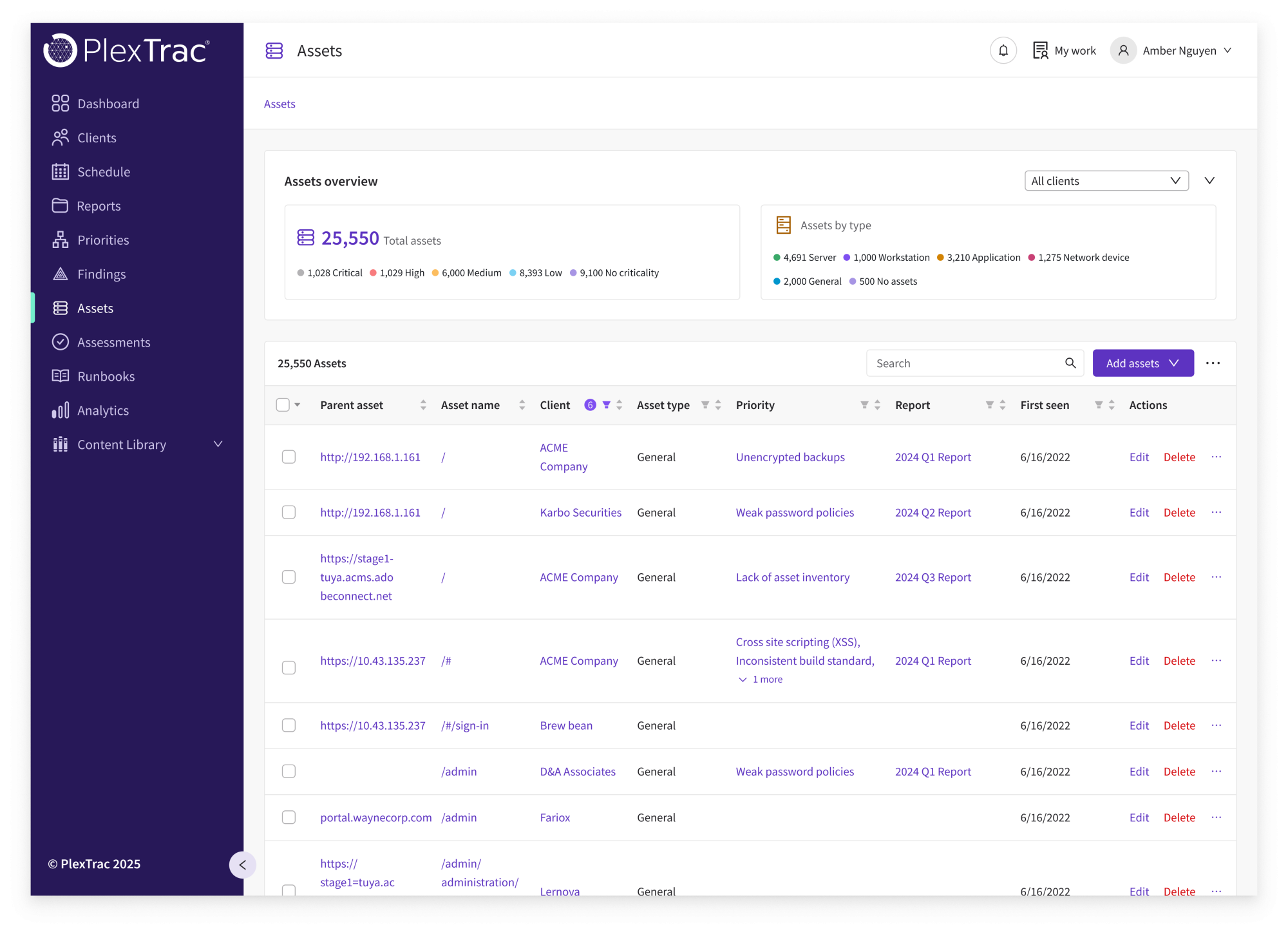Filter the Priority column
This screenshot has height=934, width=1288.
pos(864,405)
